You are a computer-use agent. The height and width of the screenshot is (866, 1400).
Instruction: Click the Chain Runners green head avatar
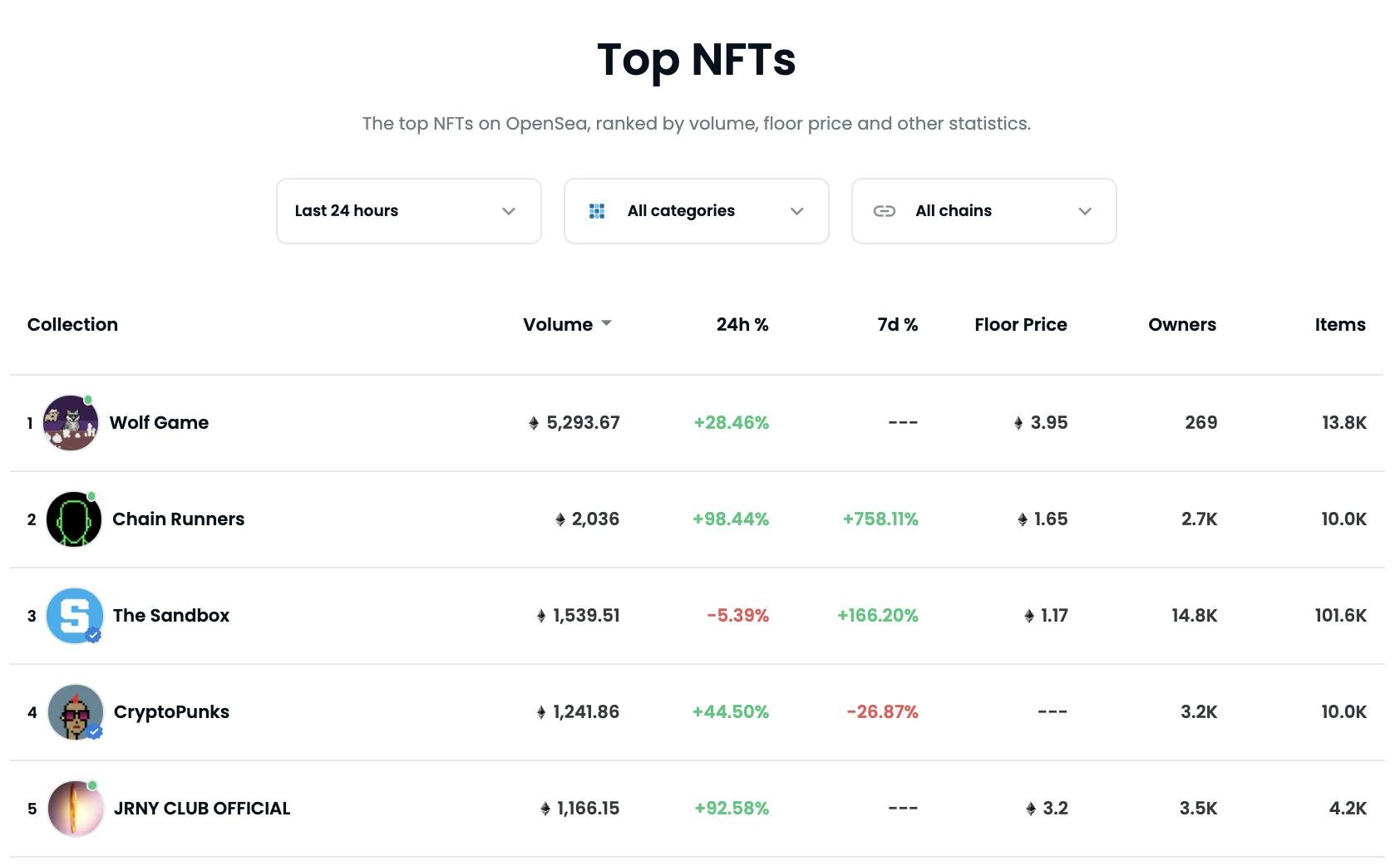74,519
